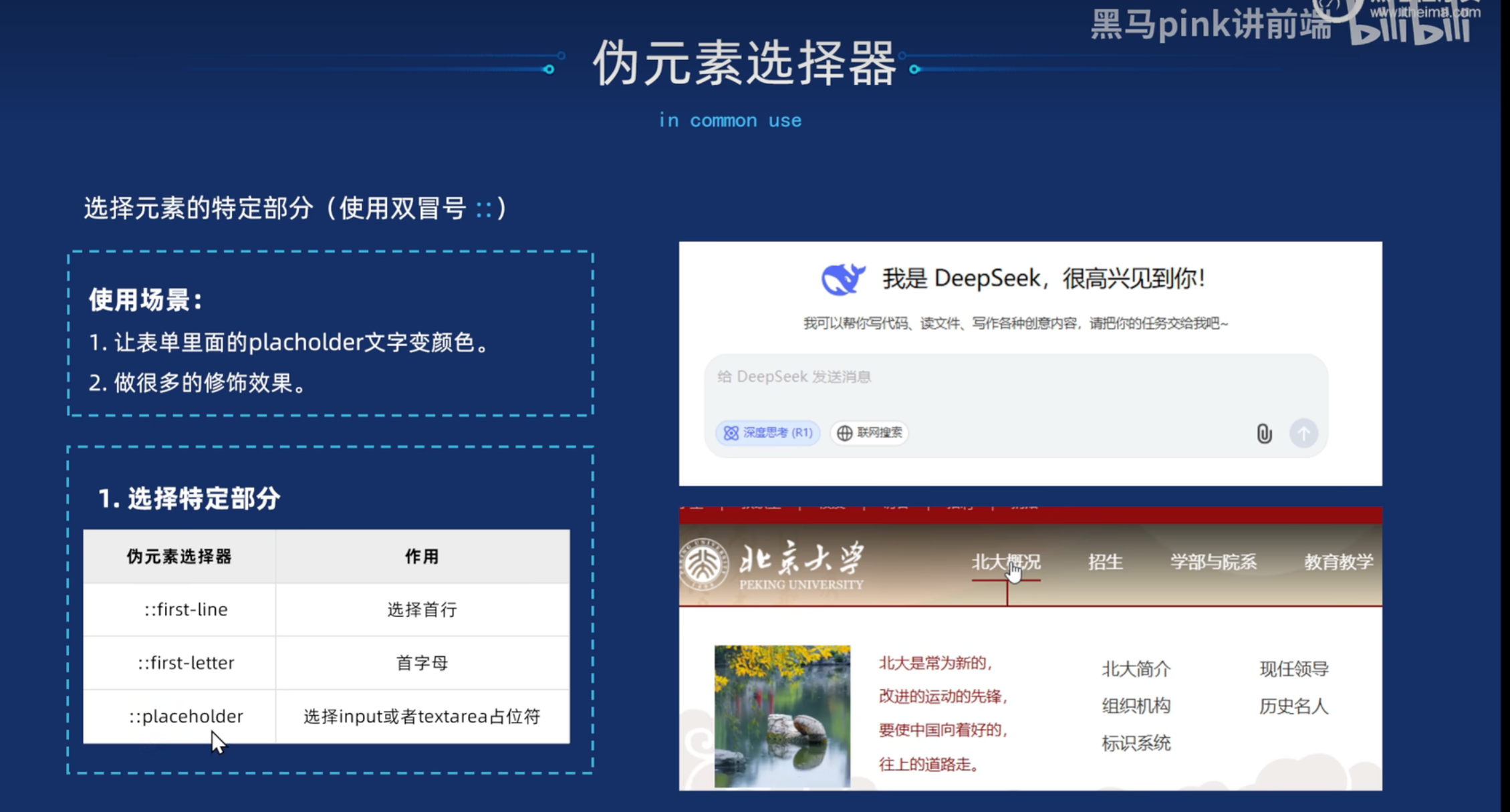Click the DeepSeek whale logo
The height and width of the screenshot is (812, 1510).
(842, 279)
